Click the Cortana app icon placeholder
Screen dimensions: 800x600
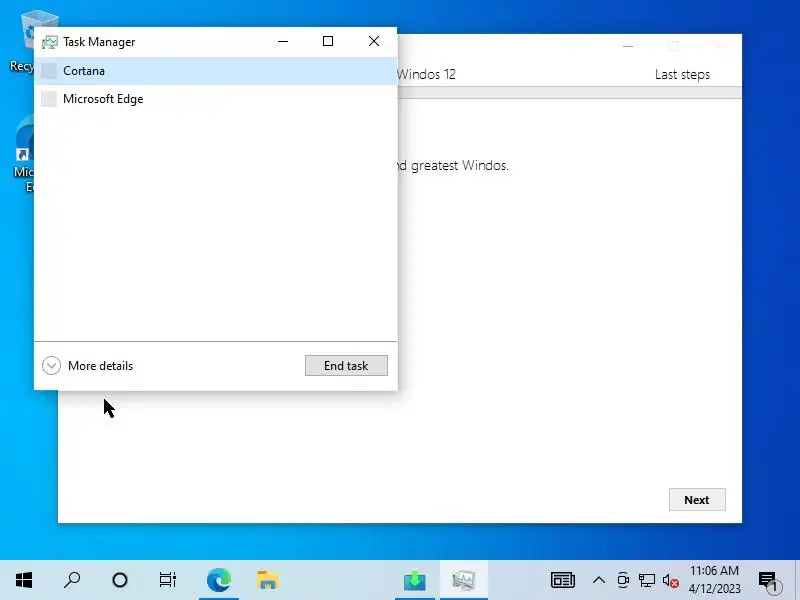49,71
